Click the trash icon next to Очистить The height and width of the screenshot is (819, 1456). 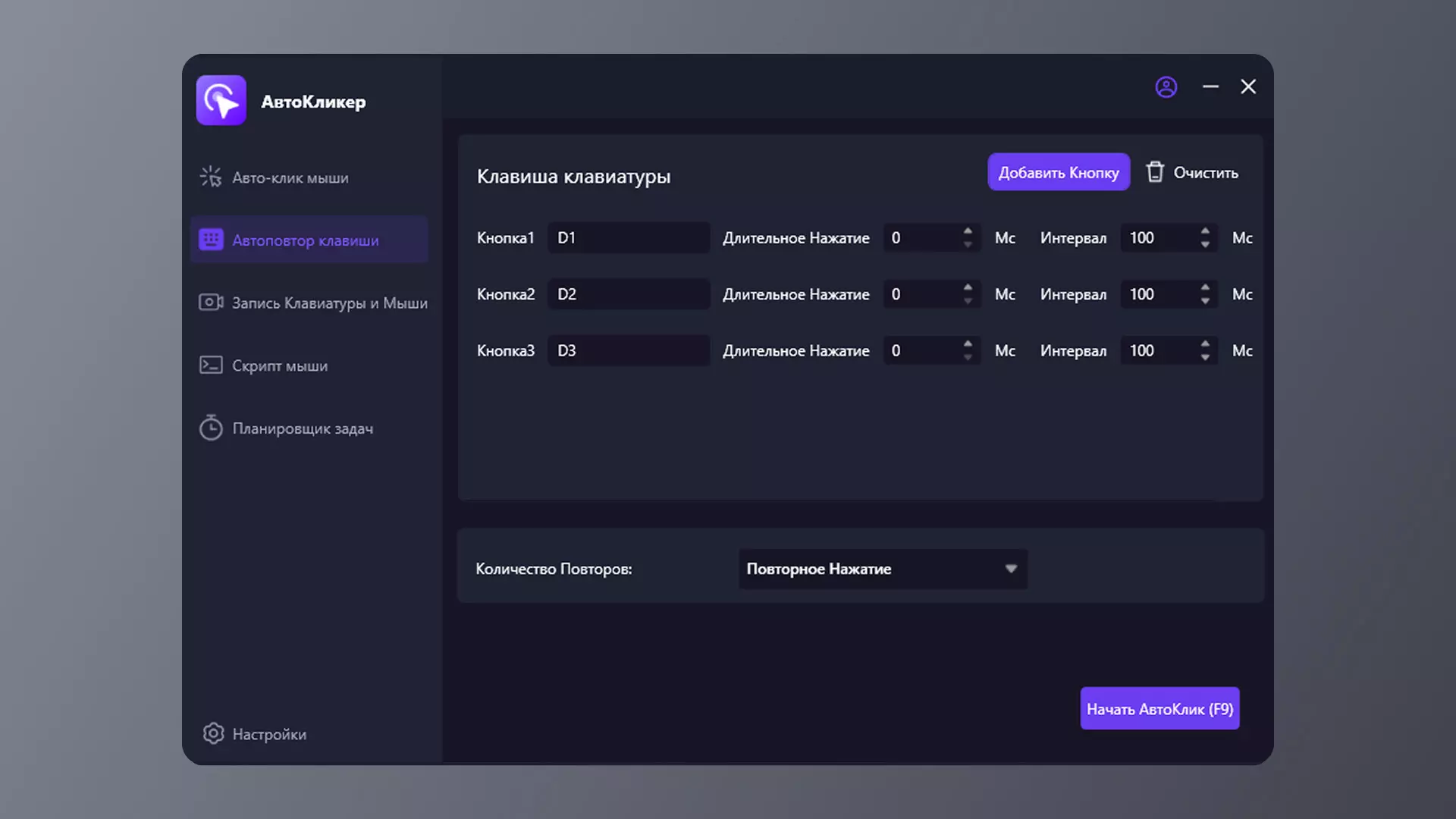1154,172
